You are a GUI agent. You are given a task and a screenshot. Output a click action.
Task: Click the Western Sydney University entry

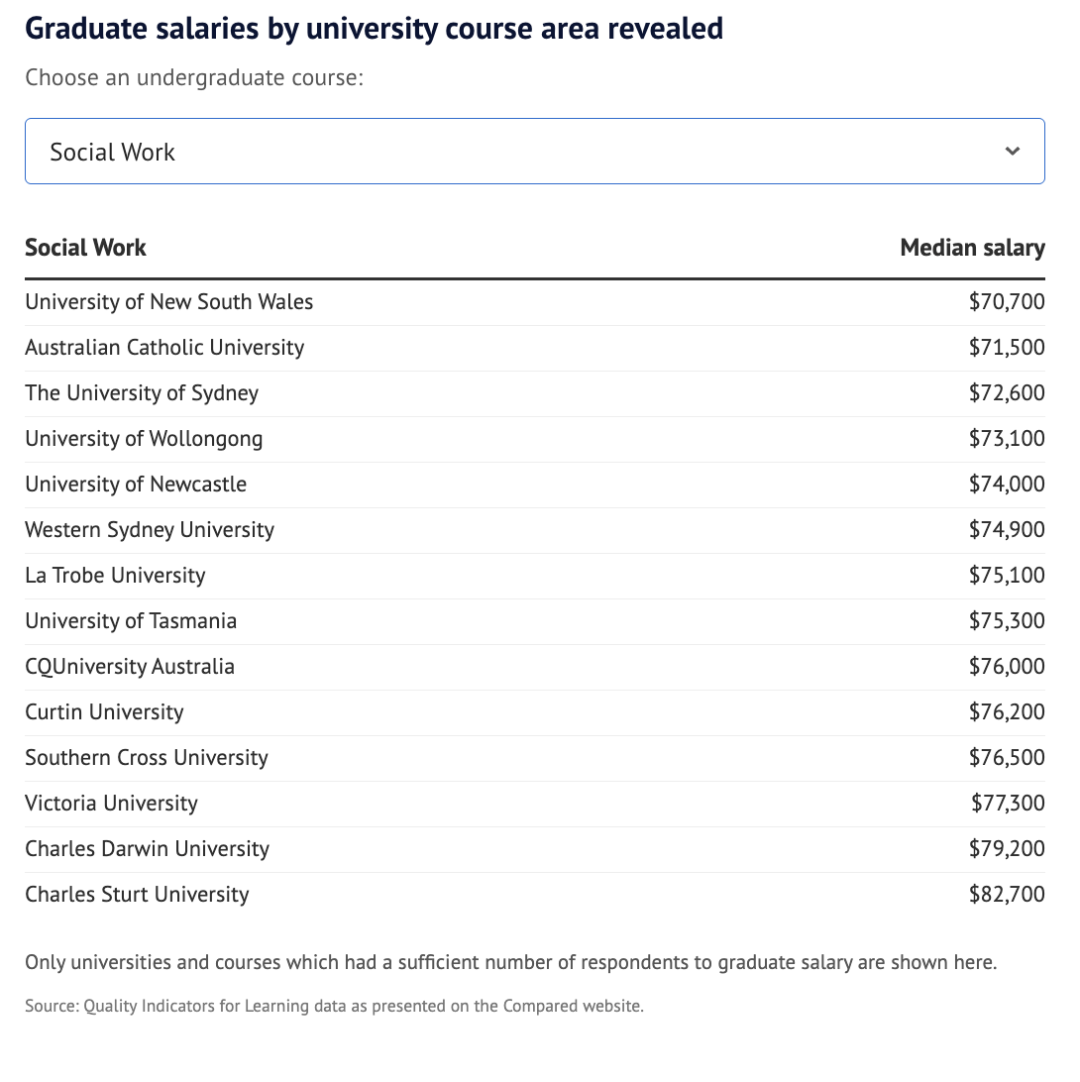150,530
